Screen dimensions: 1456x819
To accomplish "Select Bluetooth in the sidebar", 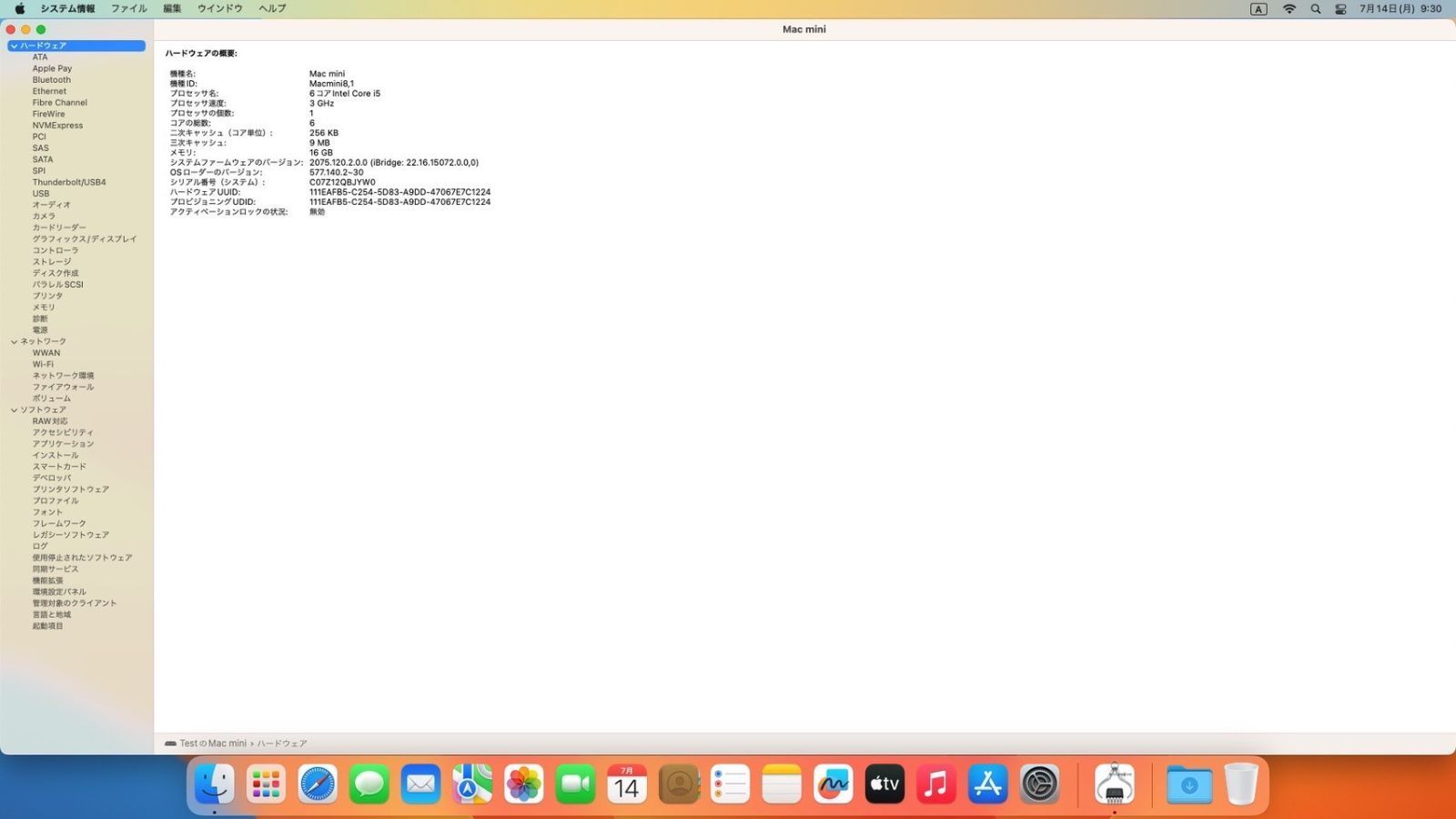I will [x=52, y=80].
